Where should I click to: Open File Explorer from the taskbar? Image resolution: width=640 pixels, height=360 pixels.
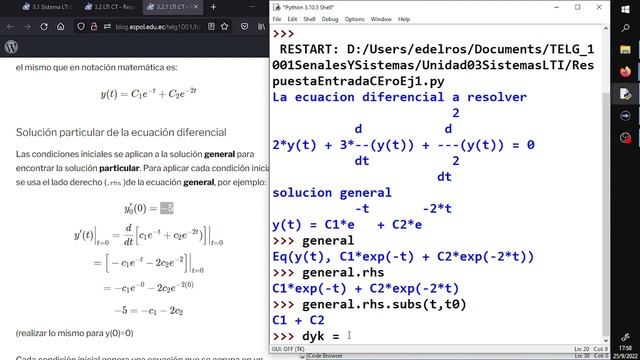[x=625, y=50]
